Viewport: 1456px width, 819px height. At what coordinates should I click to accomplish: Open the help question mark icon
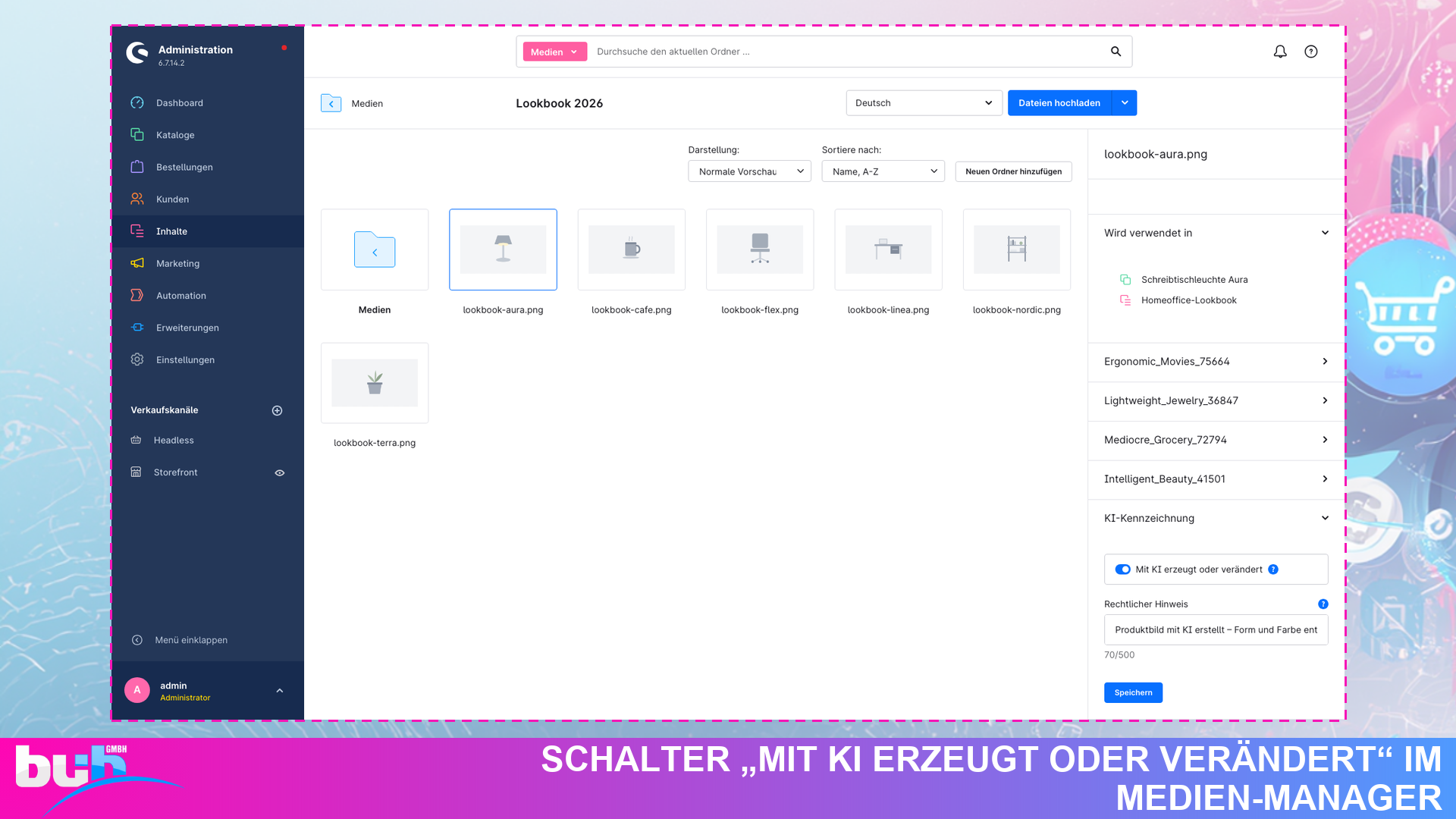click(x=1311, y=52)
